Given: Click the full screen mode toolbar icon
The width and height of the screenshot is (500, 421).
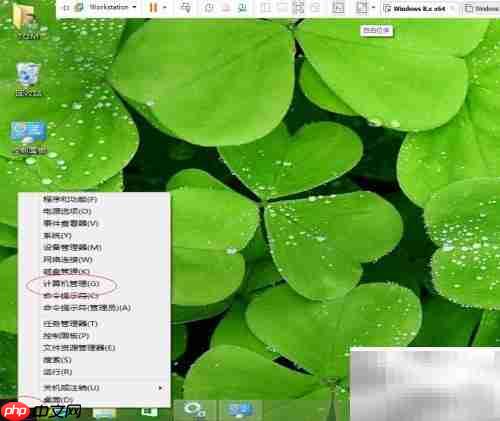Looking at the screenshot, I should pyautogui.click(x=298, y=7).
